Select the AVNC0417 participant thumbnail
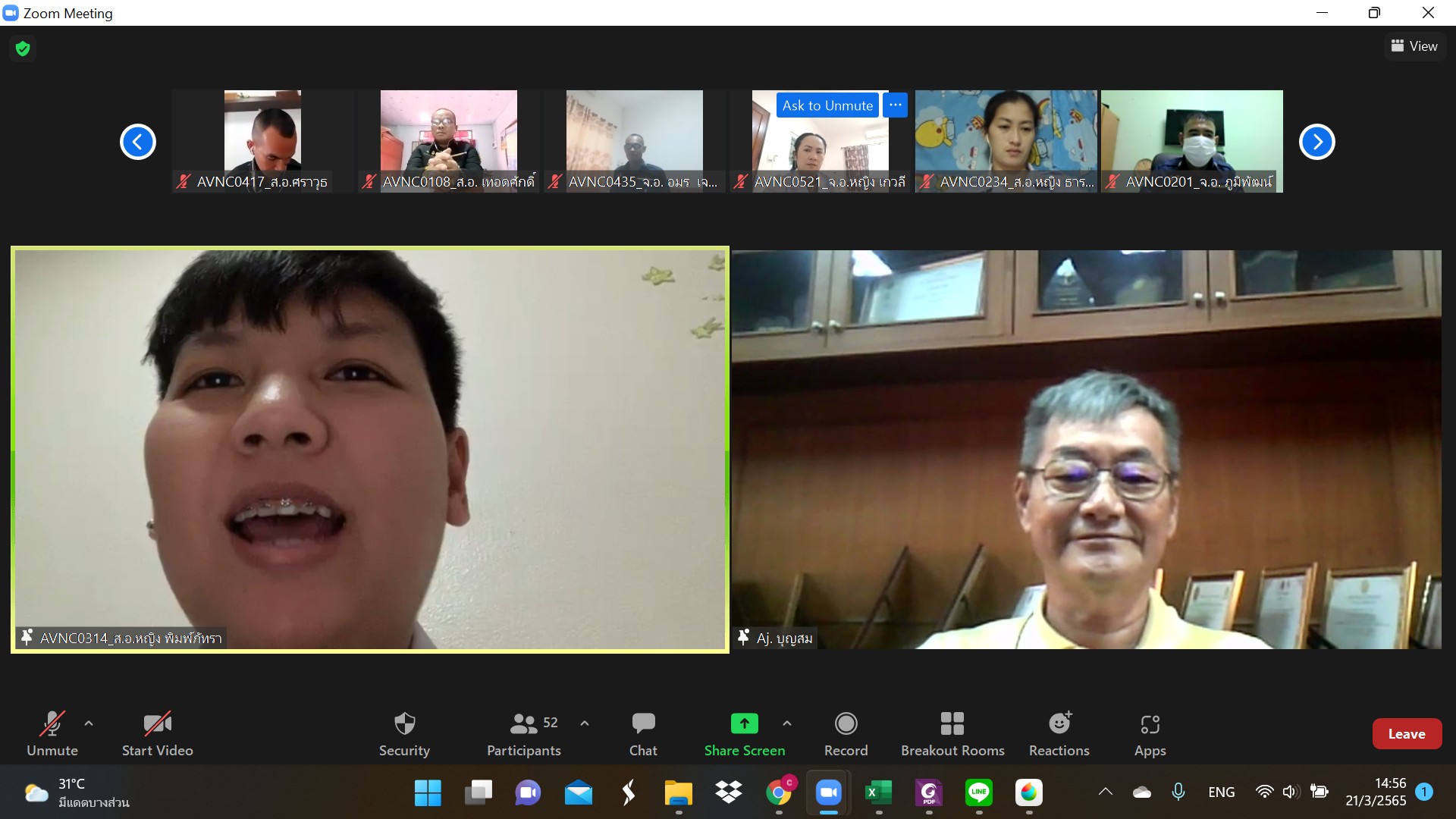 point(262,141)
